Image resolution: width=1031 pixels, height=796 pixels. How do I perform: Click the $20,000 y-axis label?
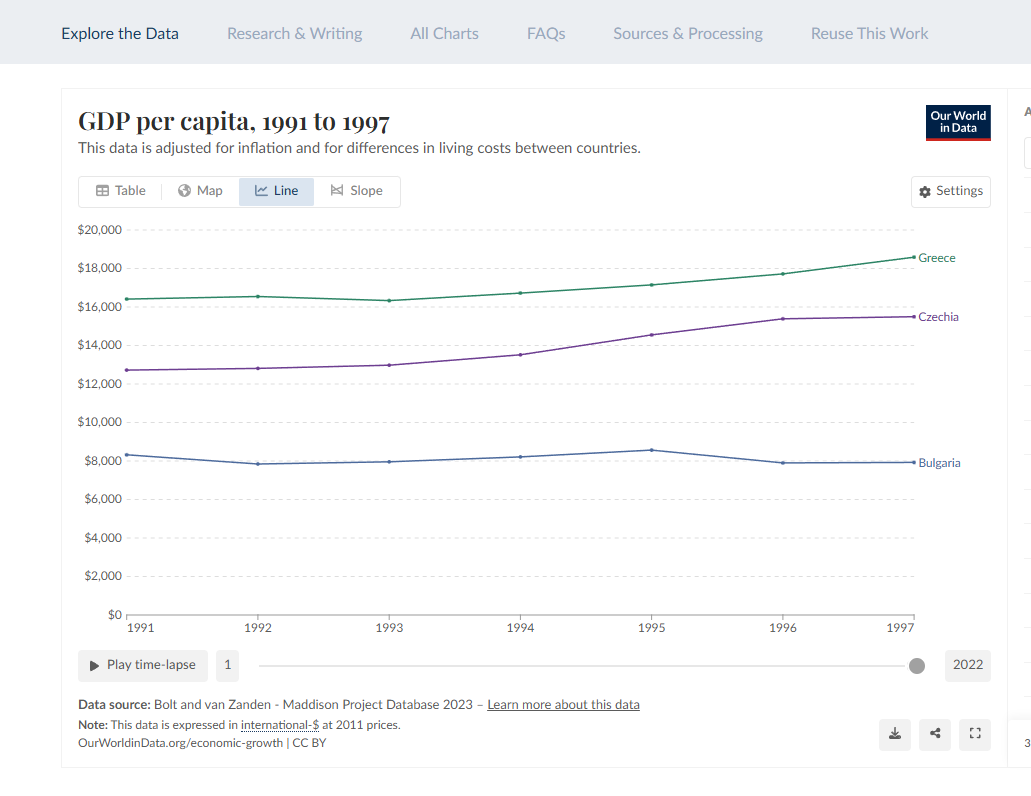click(100, 230)
